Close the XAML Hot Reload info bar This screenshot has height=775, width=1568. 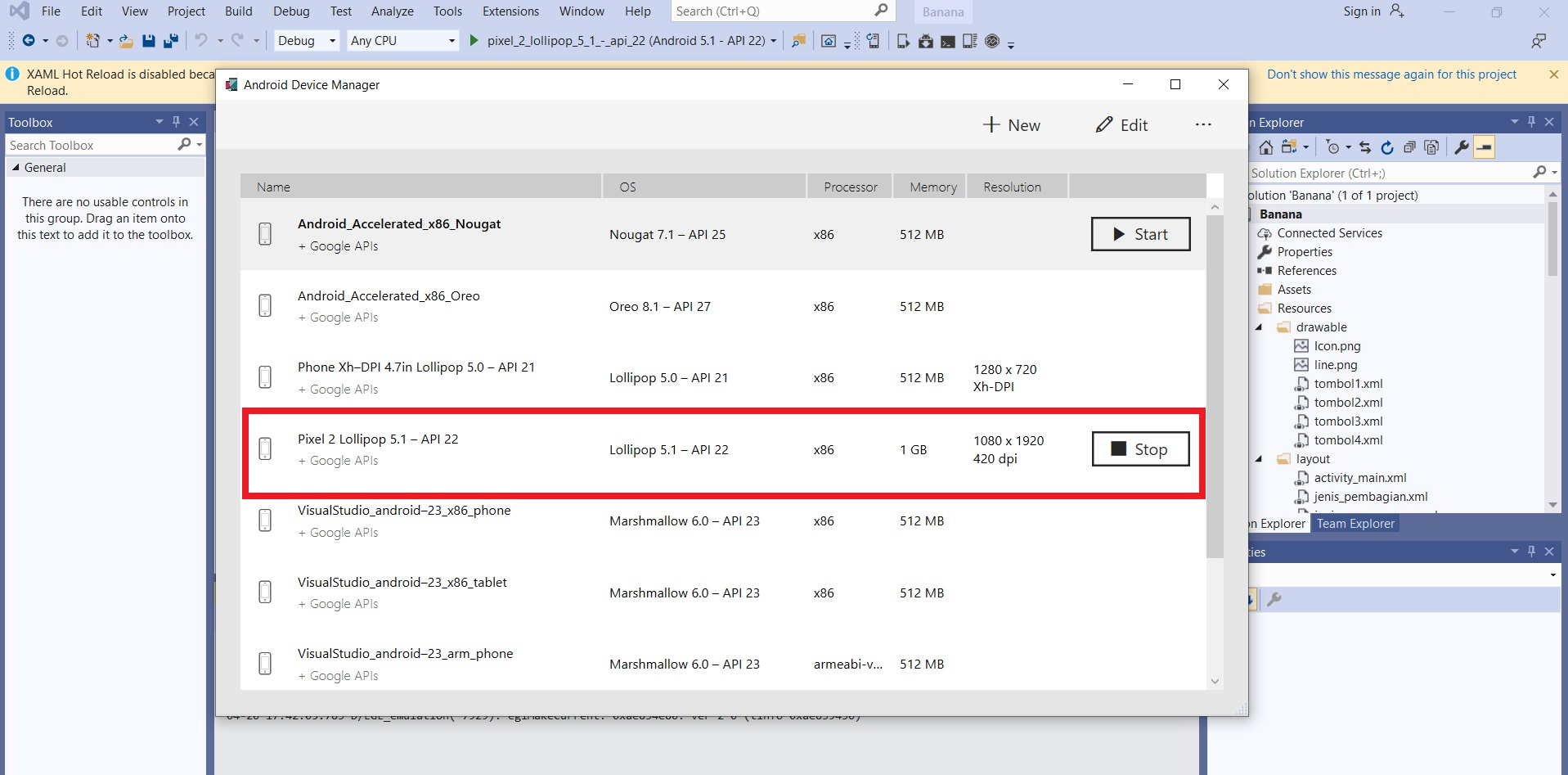tap(1553, 74)
